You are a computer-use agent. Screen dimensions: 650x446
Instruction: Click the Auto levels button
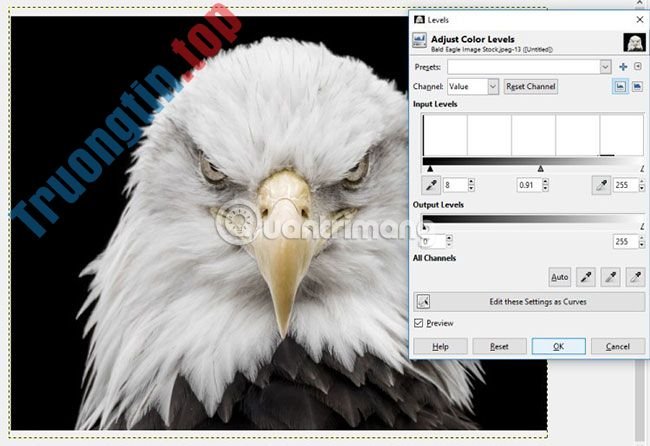click(560, 277)
